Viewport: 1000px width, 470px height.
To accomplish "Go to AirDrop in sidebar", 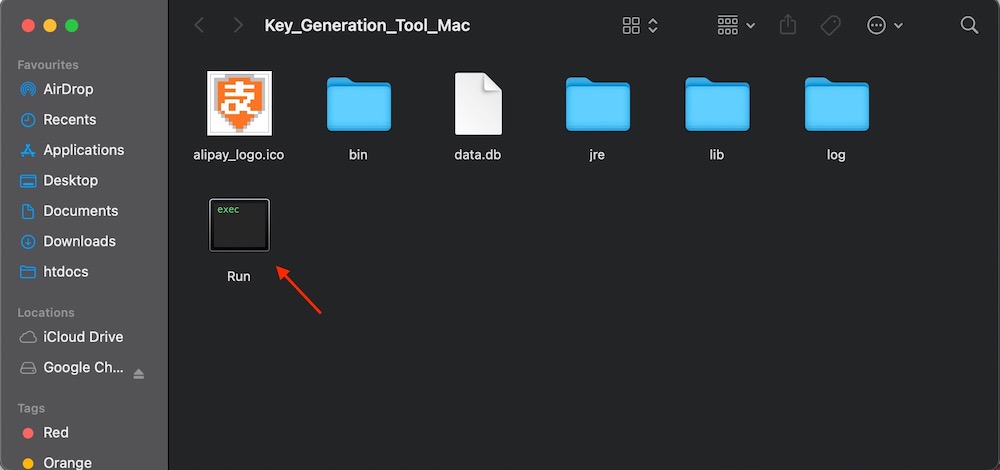I will point(68,89).
